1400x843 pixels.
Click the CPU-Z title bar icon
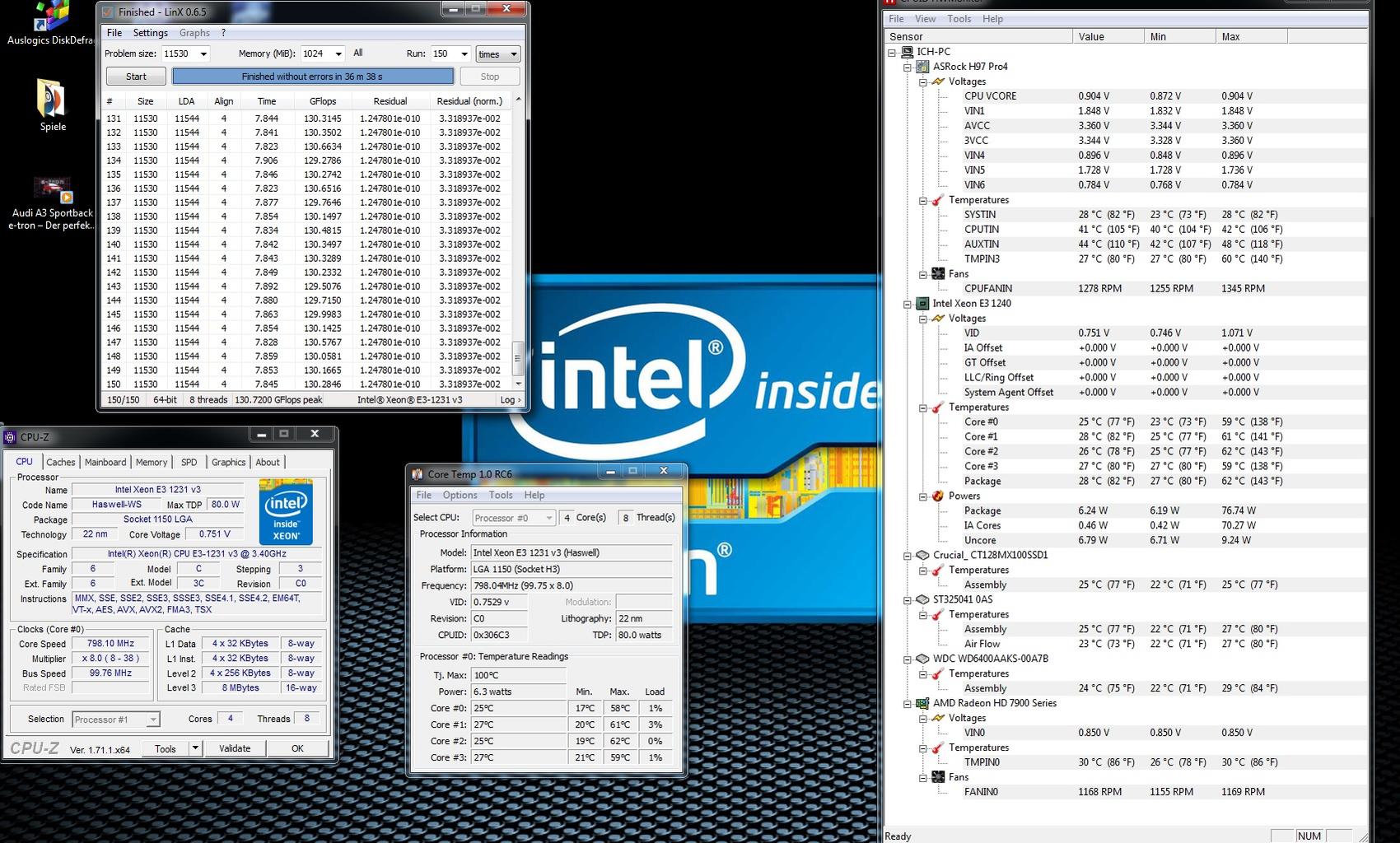coord(10,437)
